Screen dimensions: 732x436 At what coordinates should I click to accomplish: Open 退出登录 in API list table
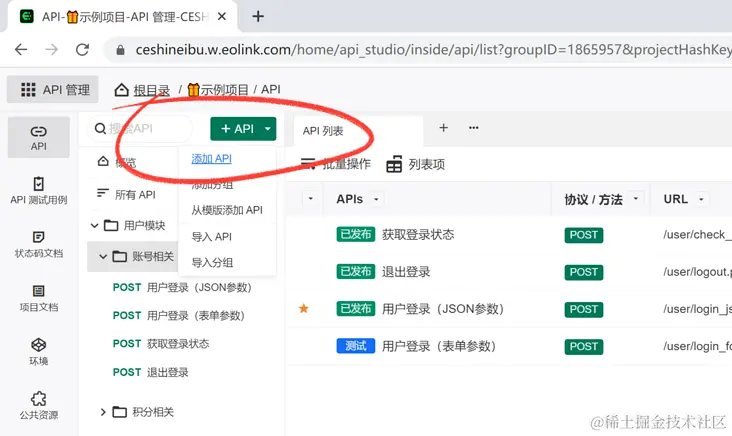tap(406, 272)
